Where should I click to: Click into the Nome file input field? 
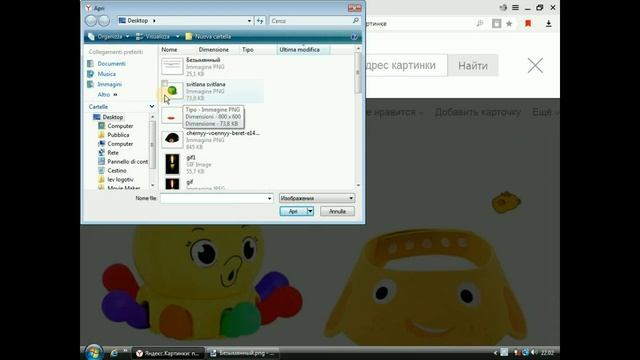tap(213, 198)
